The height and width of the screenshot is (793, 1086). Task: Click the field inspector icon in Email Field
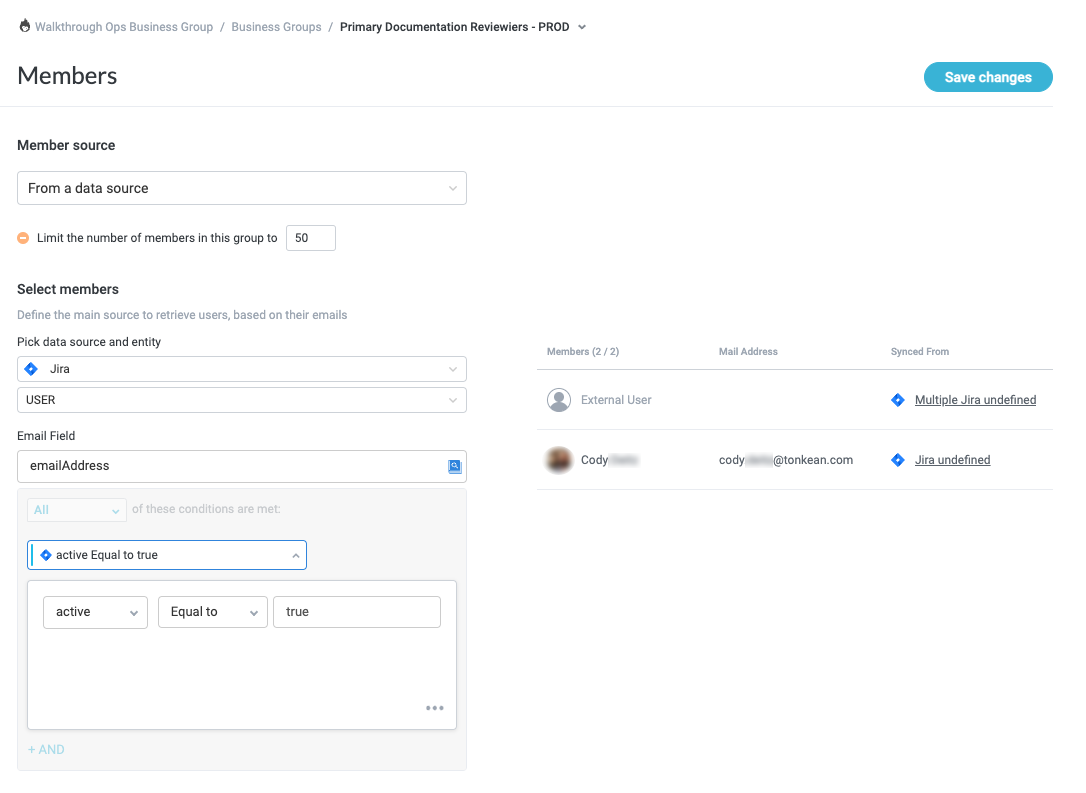[x=453, y=466]
